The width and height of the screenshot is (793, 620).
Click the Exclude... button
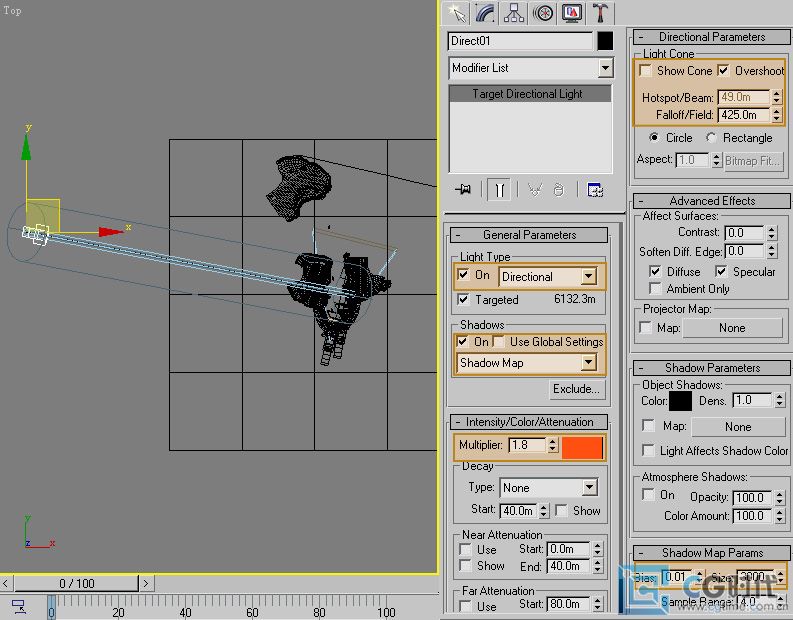[x=576, y=389]
